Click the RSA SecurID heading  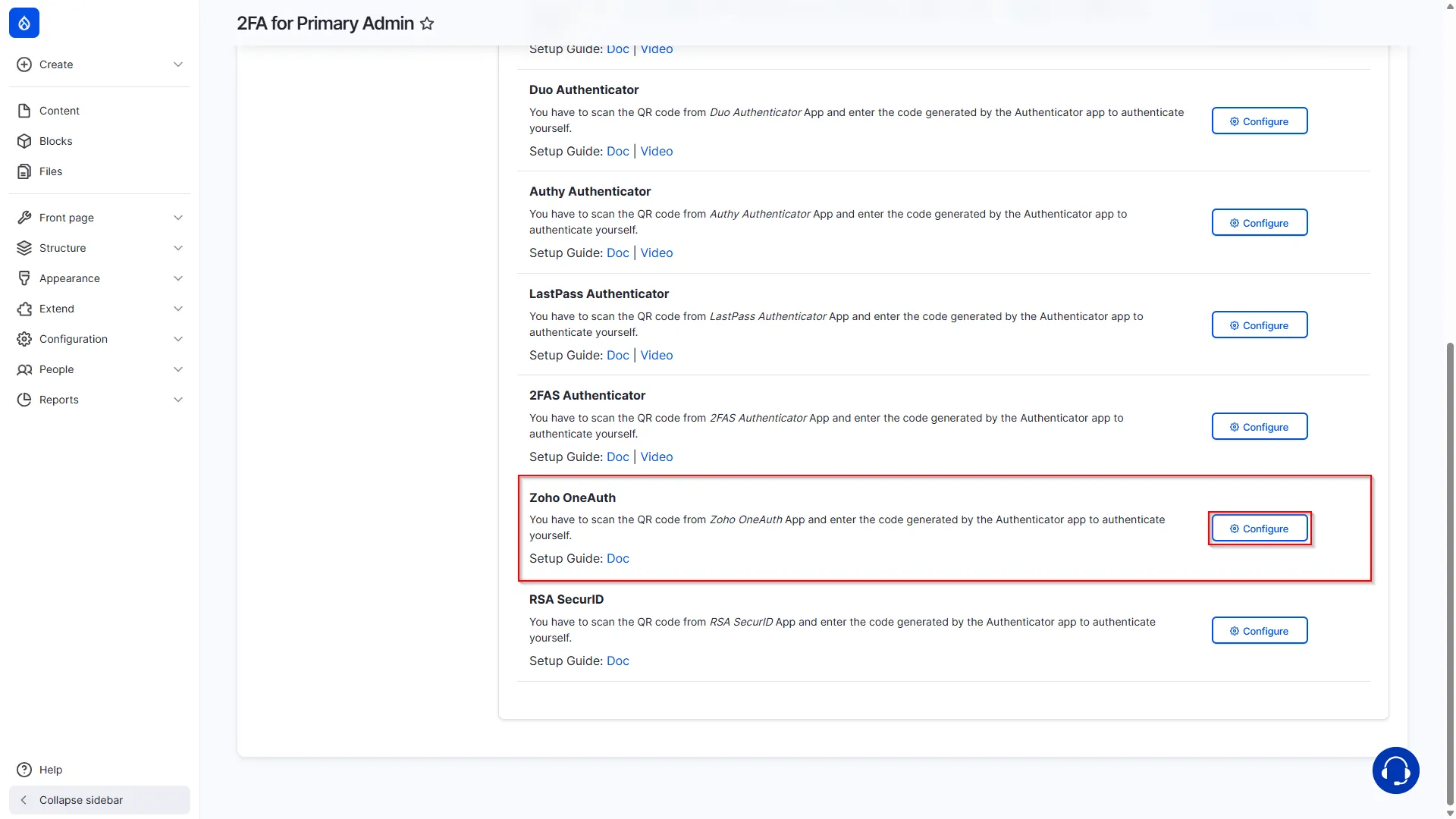[566, 599]
